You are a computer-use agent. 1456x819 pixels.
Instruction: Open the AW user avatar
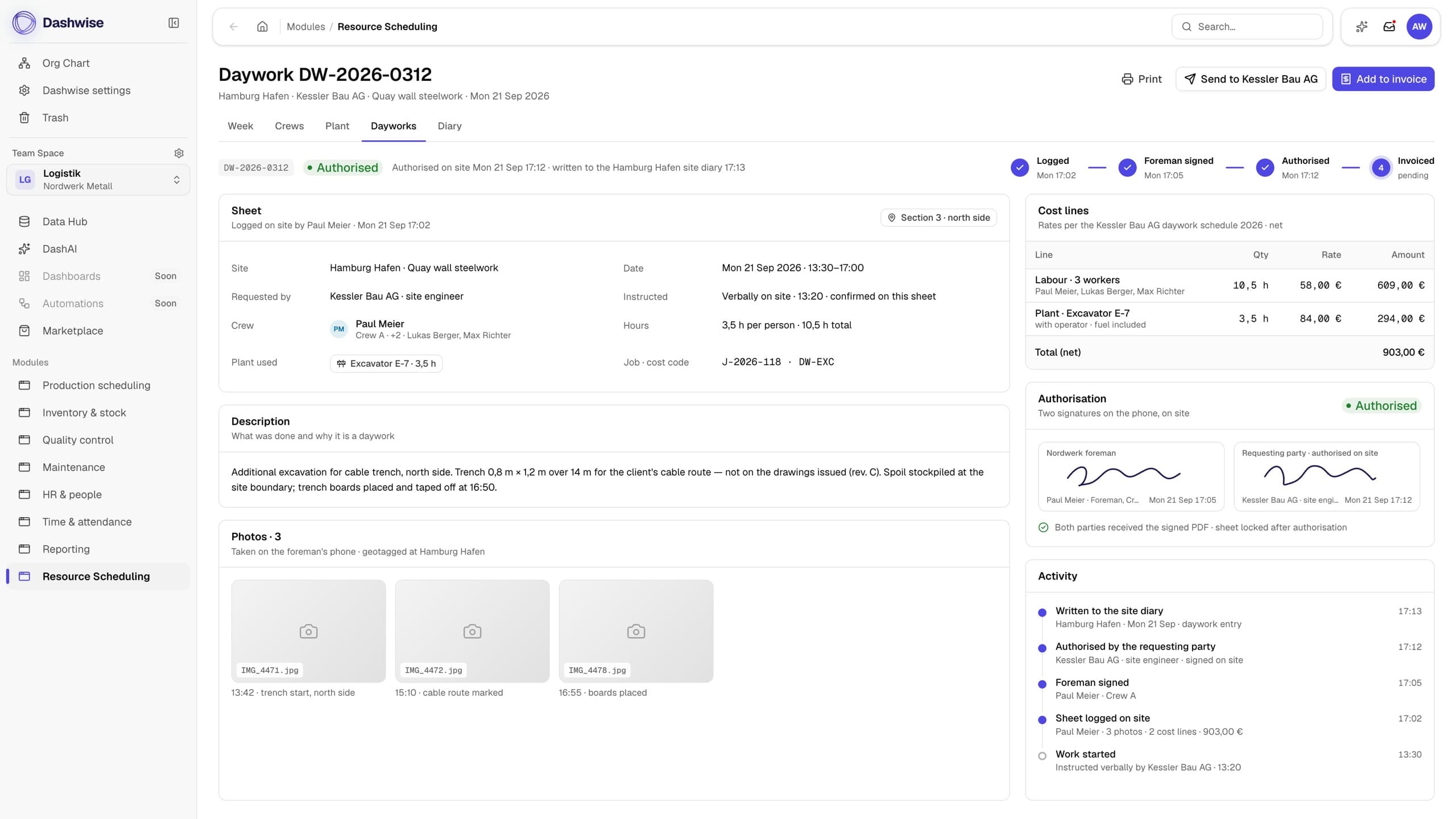(1419, 27)
